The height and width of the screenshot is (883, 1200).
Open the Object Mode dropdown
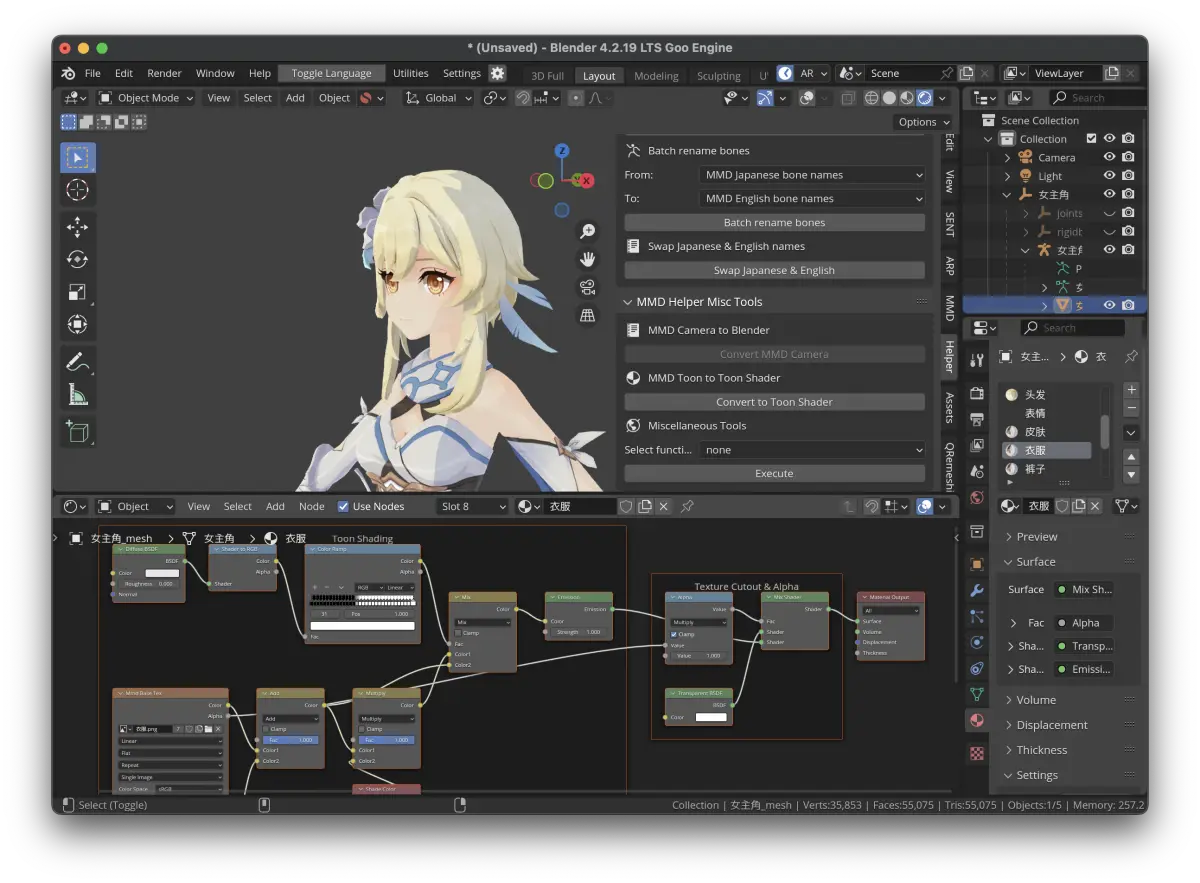pyautogui.click(x=147, y=98)
